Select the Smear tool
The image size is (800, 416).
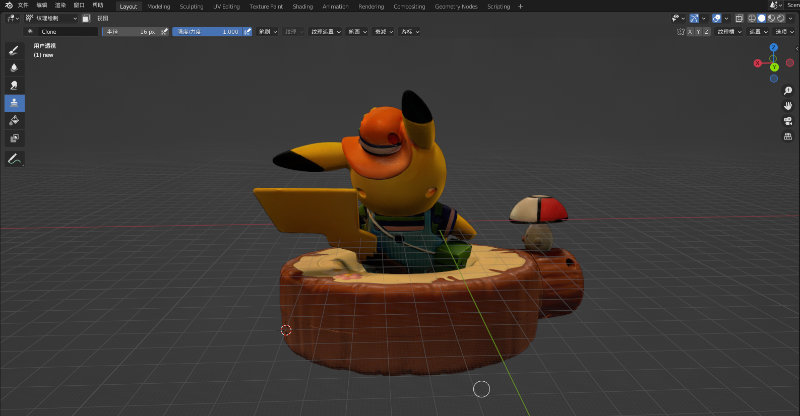[x=14, y=85]
